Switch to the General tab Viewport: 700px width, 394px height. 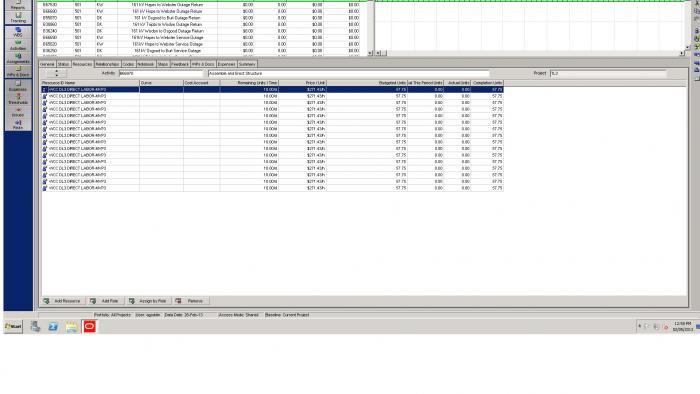[47, 64]
